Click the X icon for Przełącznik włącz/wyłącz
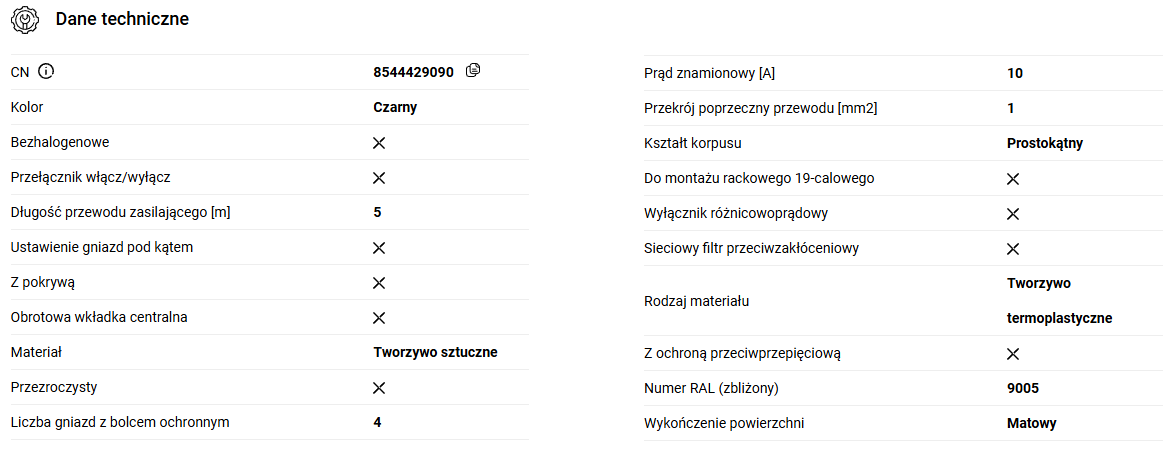 point(379,178)
